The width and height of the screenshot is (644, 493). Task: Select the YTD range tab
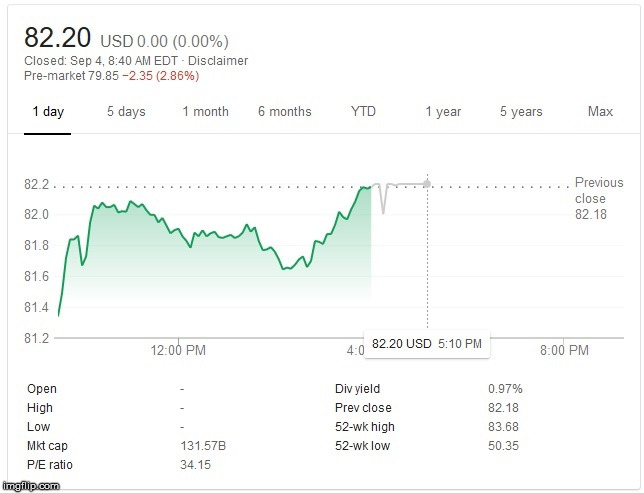[363, 112]
